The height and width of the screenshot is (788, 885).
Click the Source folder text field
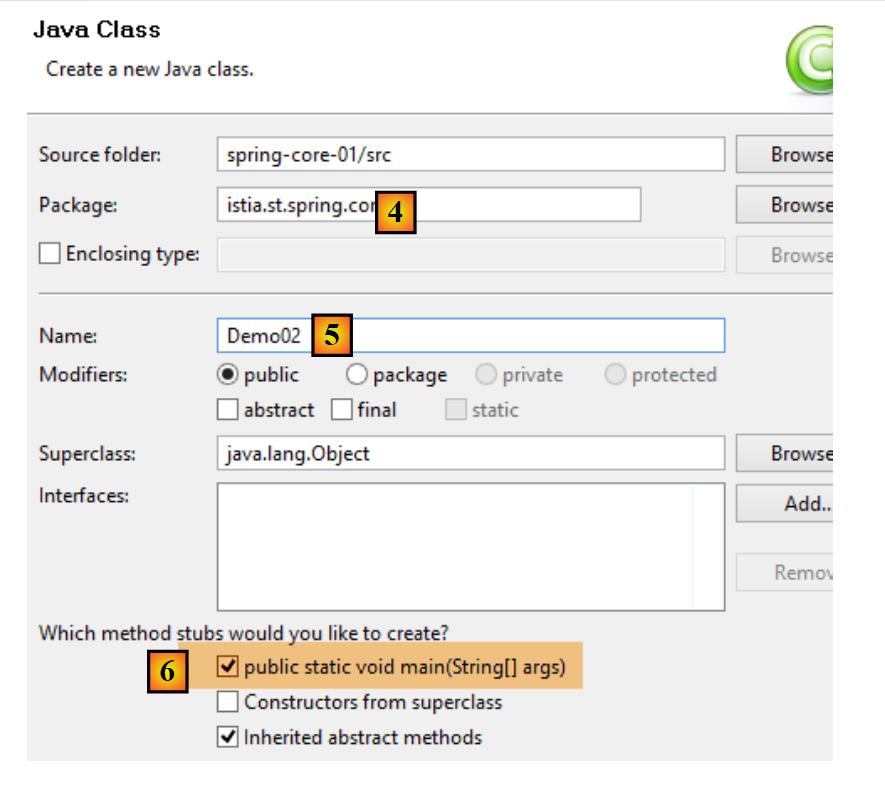click(470, 154)
